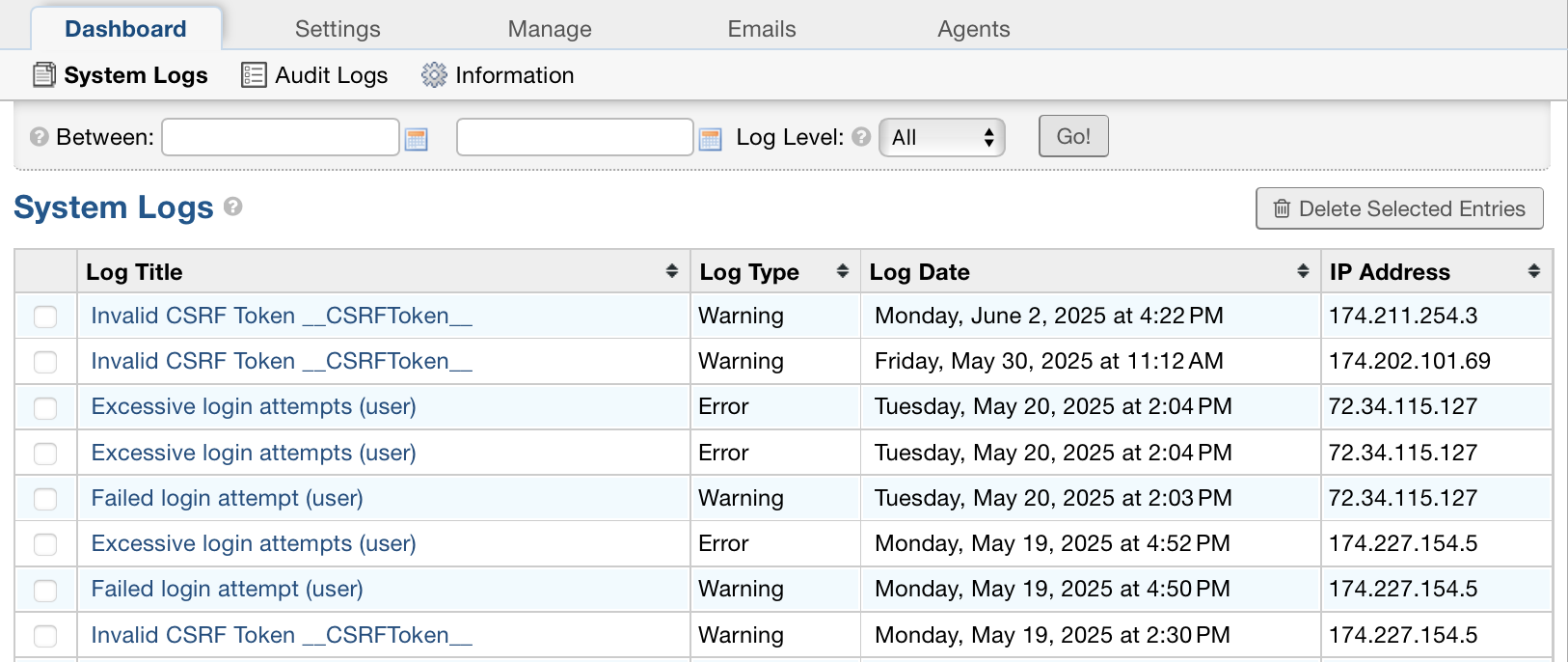Check the June 2 CSRF Token entry
Viewport: 1568px width, 662px height.
(x=45, y=317)
